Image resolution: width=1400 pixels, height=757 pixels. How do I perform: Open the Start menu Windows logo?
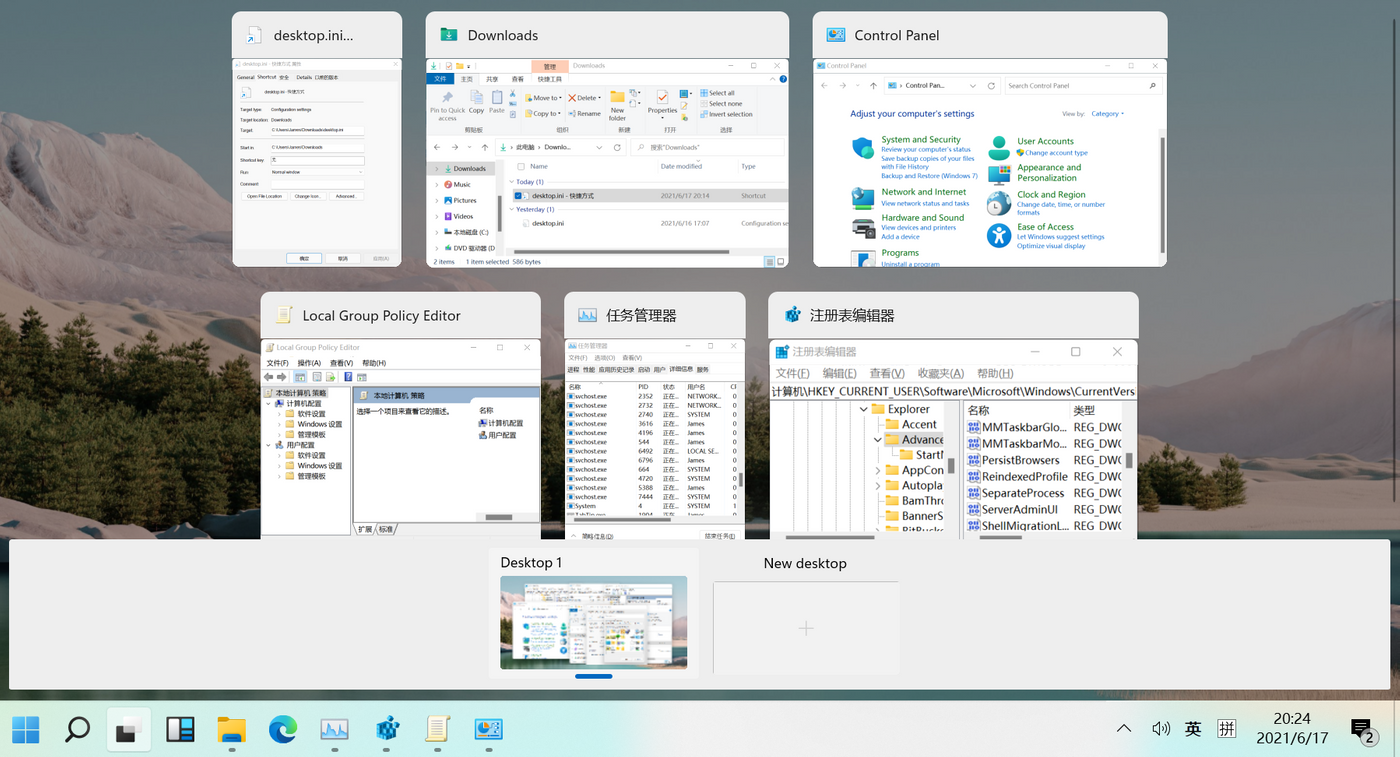pyautogui.click(x=26, y=730)
